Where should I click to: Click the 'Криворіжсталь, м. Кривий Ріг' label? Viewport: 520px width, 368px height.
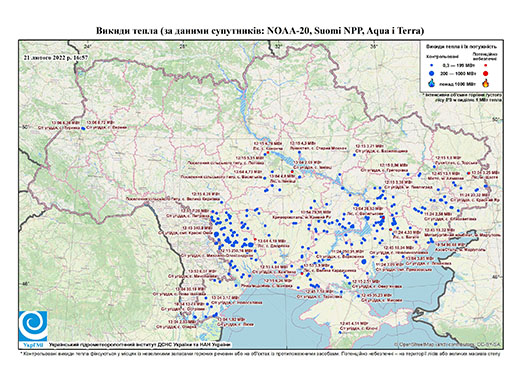coord(302,217)
